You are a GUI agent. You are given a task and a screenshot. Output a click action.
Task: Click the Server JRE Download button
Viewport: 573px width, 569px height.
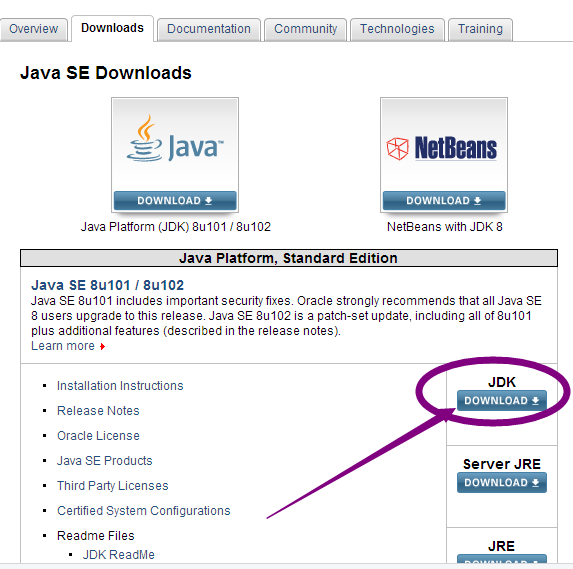pos(502,482)
